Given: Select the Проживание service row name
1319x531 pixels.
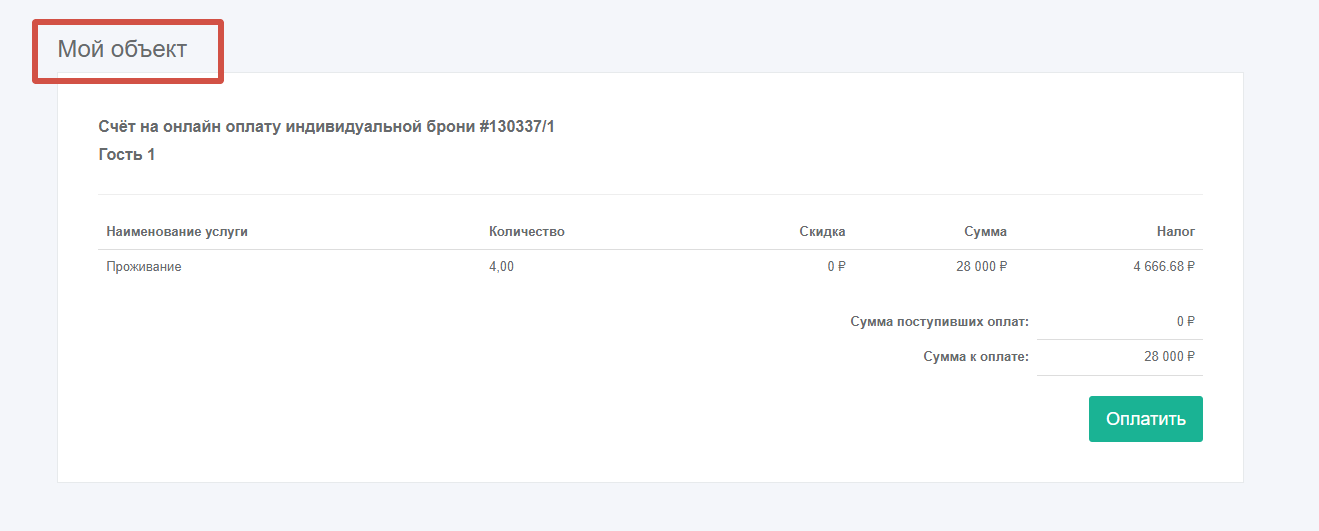Looking at the screenshot, I should coord(144,267).
